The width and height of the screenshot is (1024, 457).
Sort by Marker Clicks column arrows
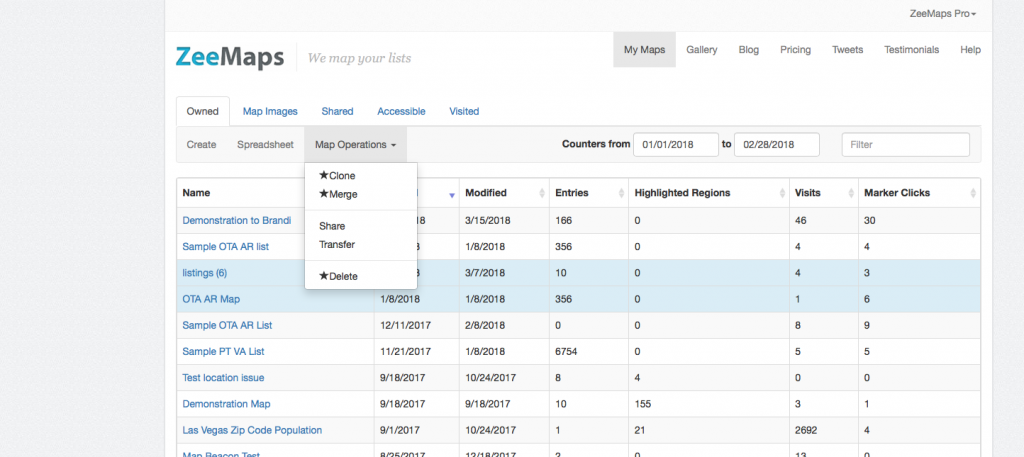point(972,194)
